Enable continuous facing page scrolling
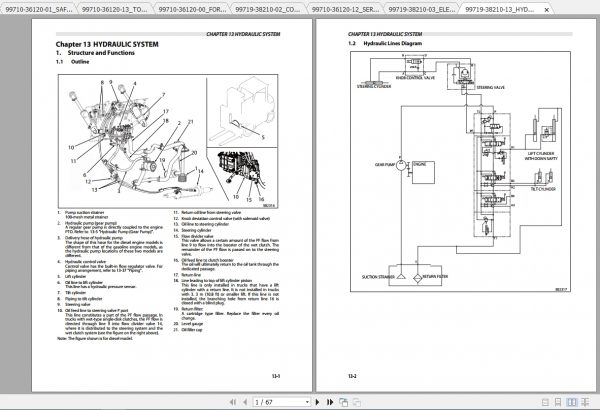 click(585, 402)
